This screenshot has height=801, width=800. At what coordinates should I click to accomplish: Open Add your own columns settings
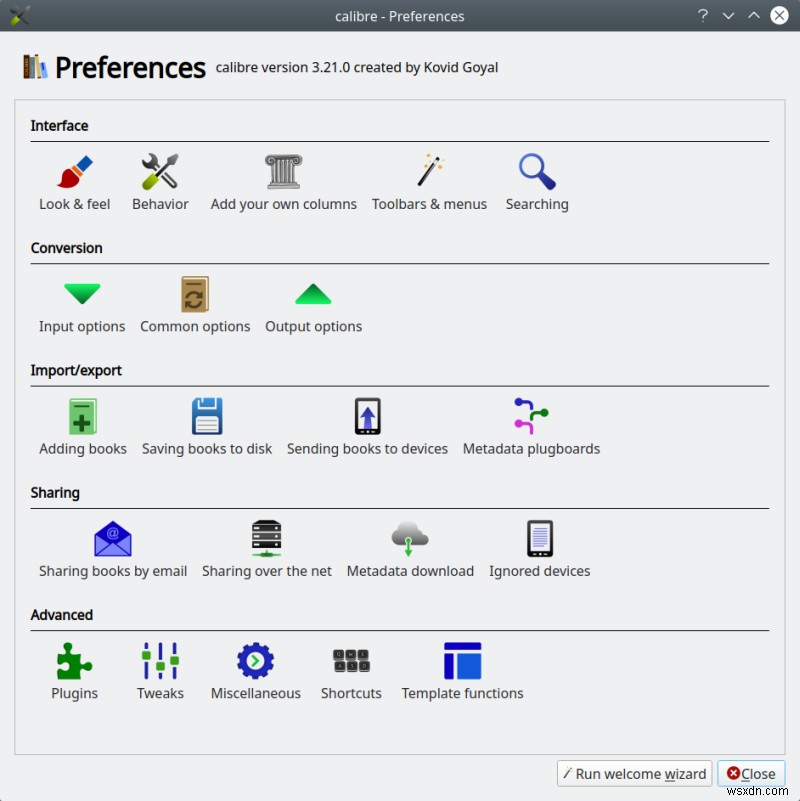(x=283, y=180)
